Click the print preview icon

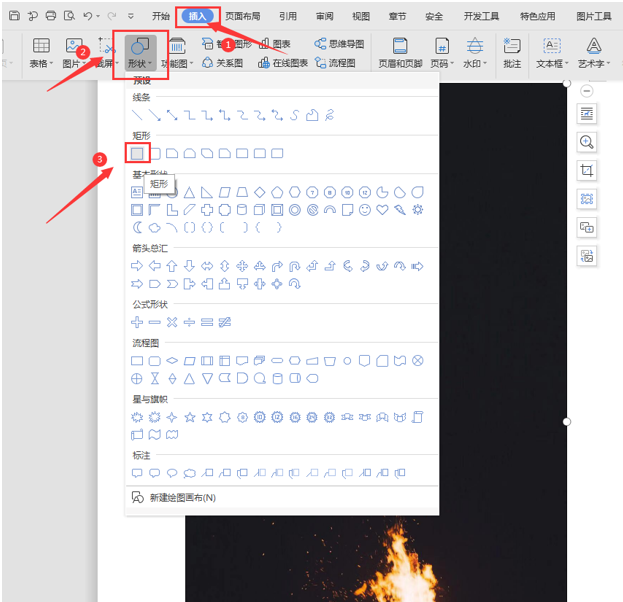[x=70, y=16]
